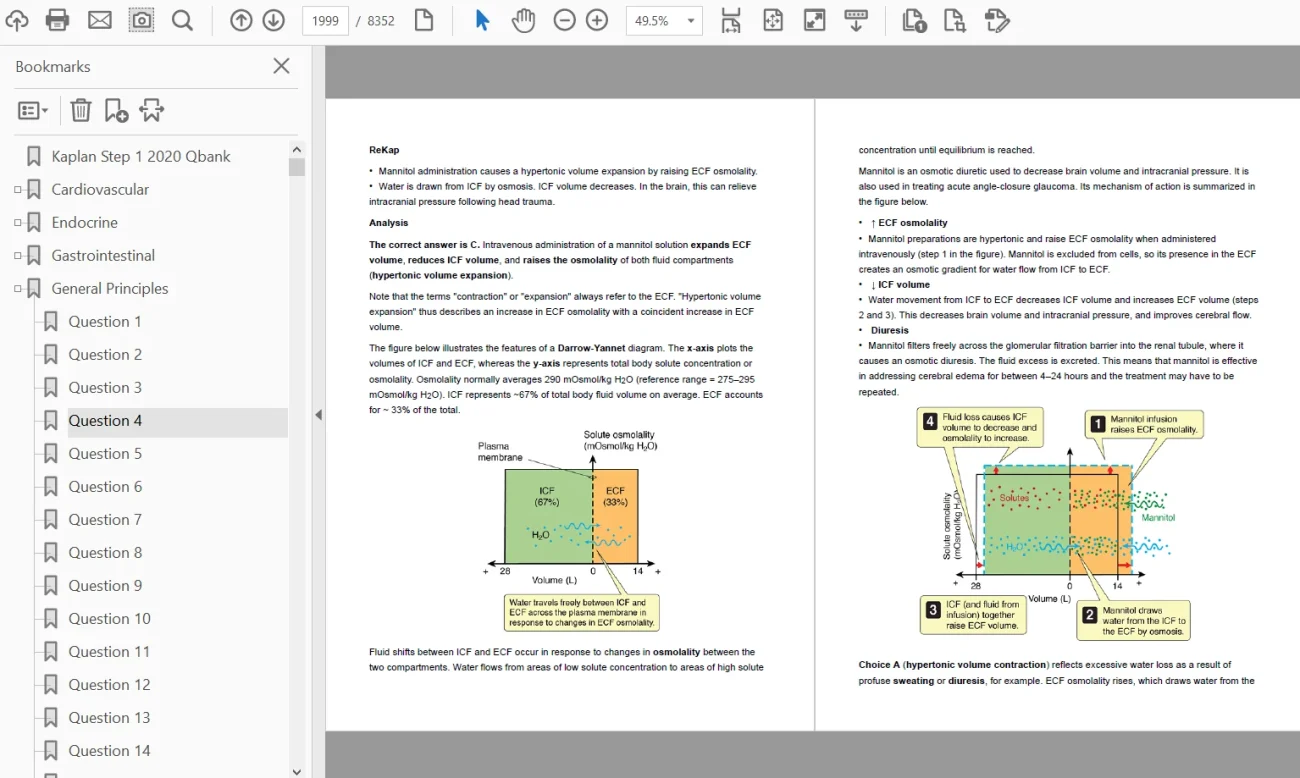The image size is (1300, 778).
Task: Jump to Question 13 bookmark
Action: coord(109,717)
